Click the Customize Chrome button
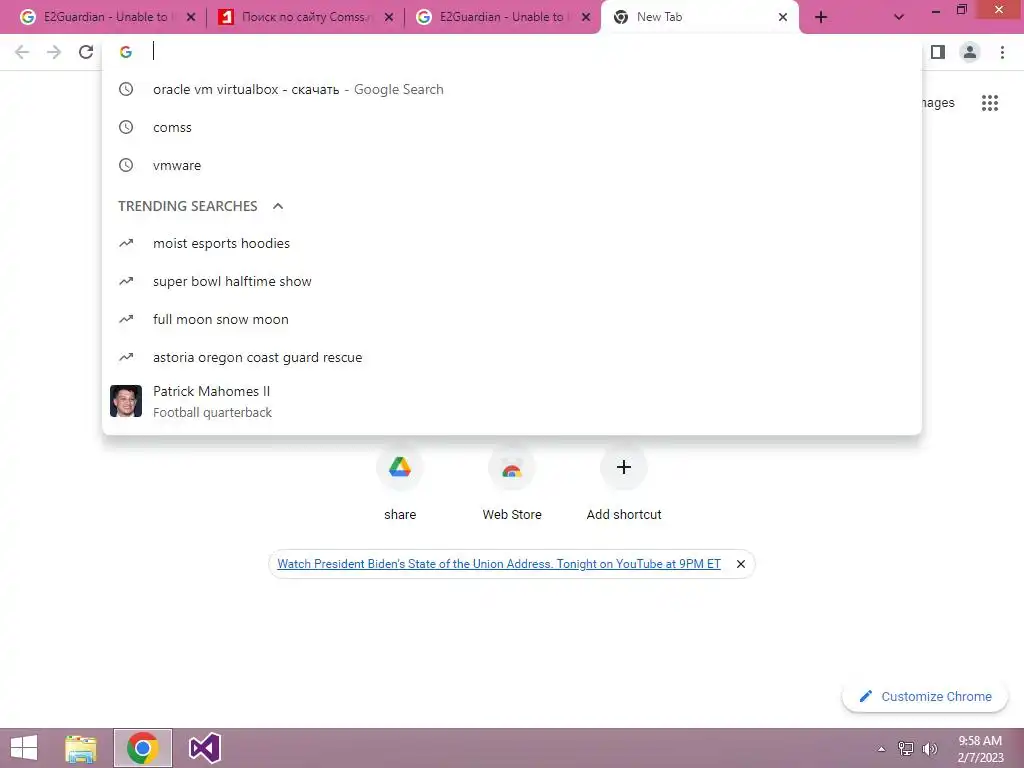This screenshot has width=1024, height=768. [x=925, y=696]
